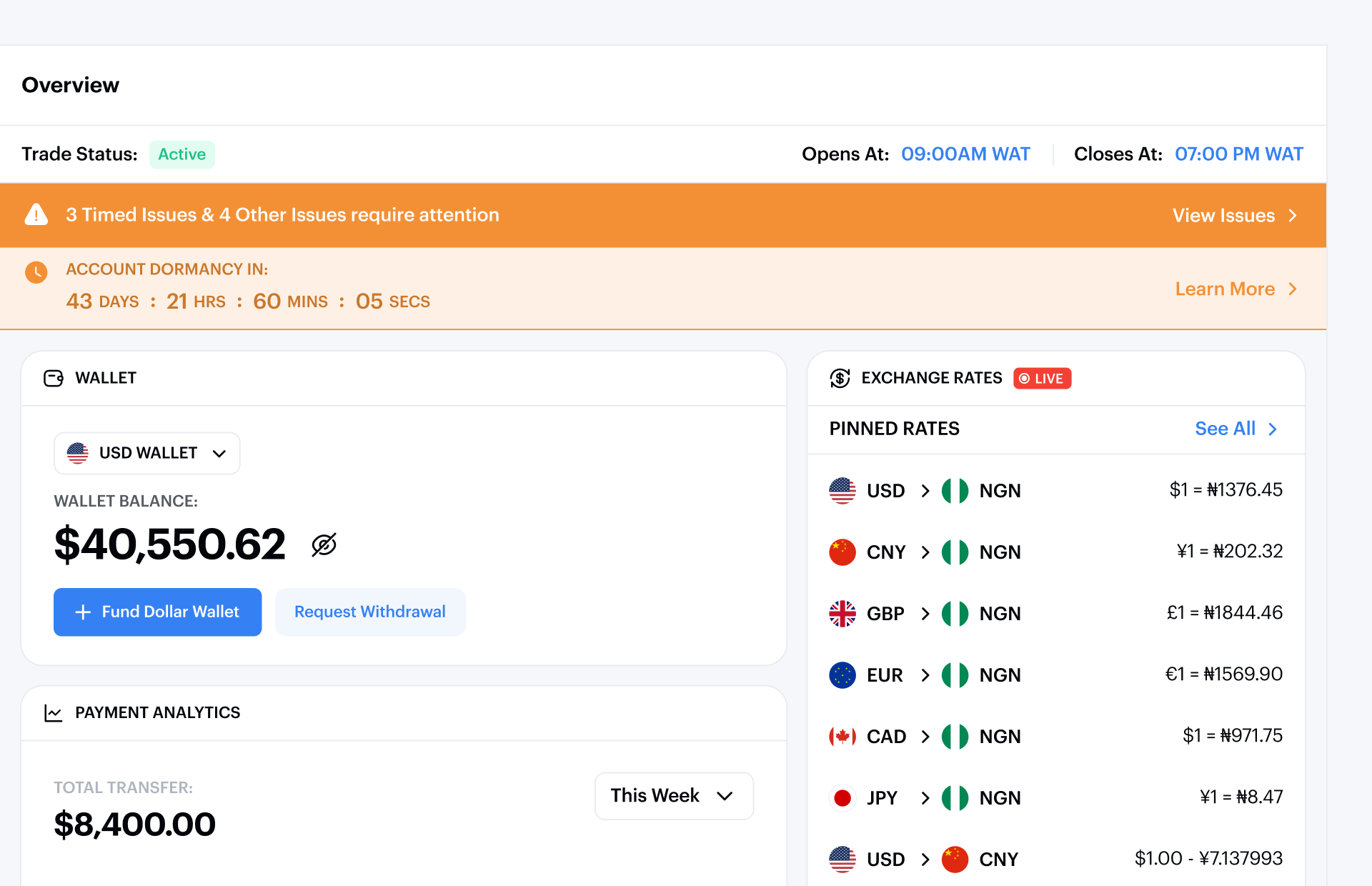Open the USD WALLET dropdown
Image resolution: width=1372 pixels, height=886 pixels.
pos(147,453)
